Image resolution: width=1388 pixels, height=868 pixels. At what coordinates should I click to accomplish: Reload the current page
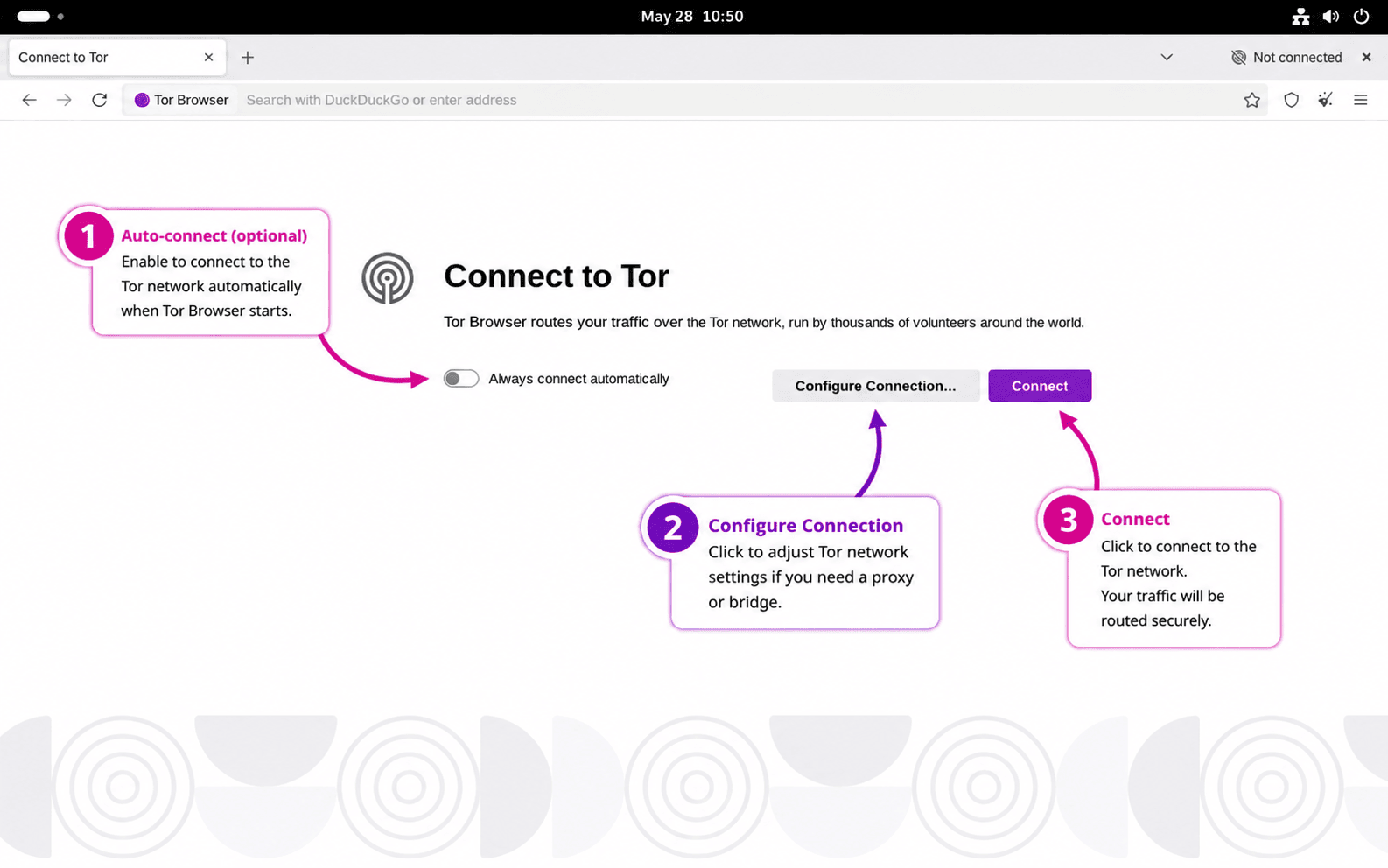point(100,100)
